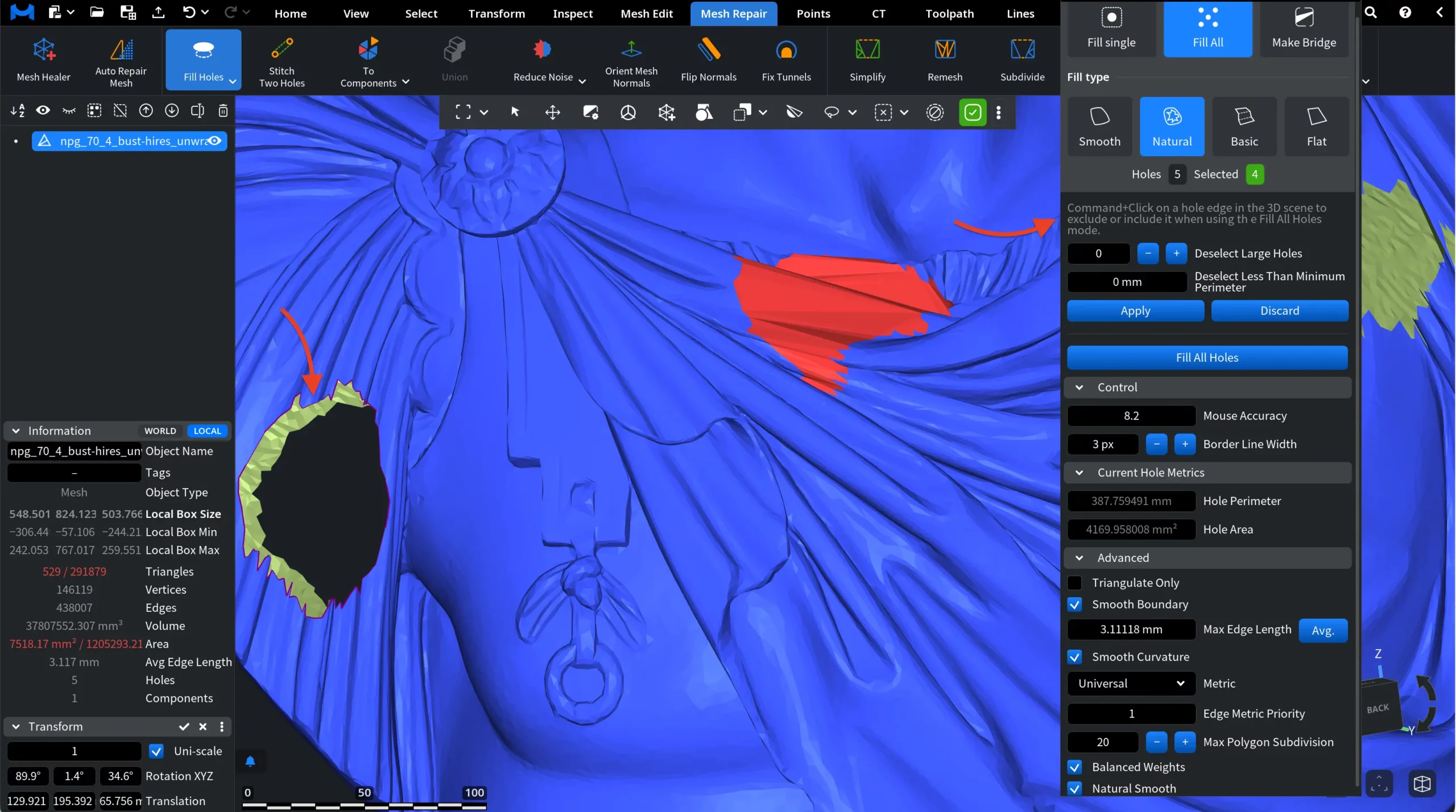The image size is (1456, 812).
Task: Toggle visibility of npg_70_4_bust-hires object
Action: [214, 141]
